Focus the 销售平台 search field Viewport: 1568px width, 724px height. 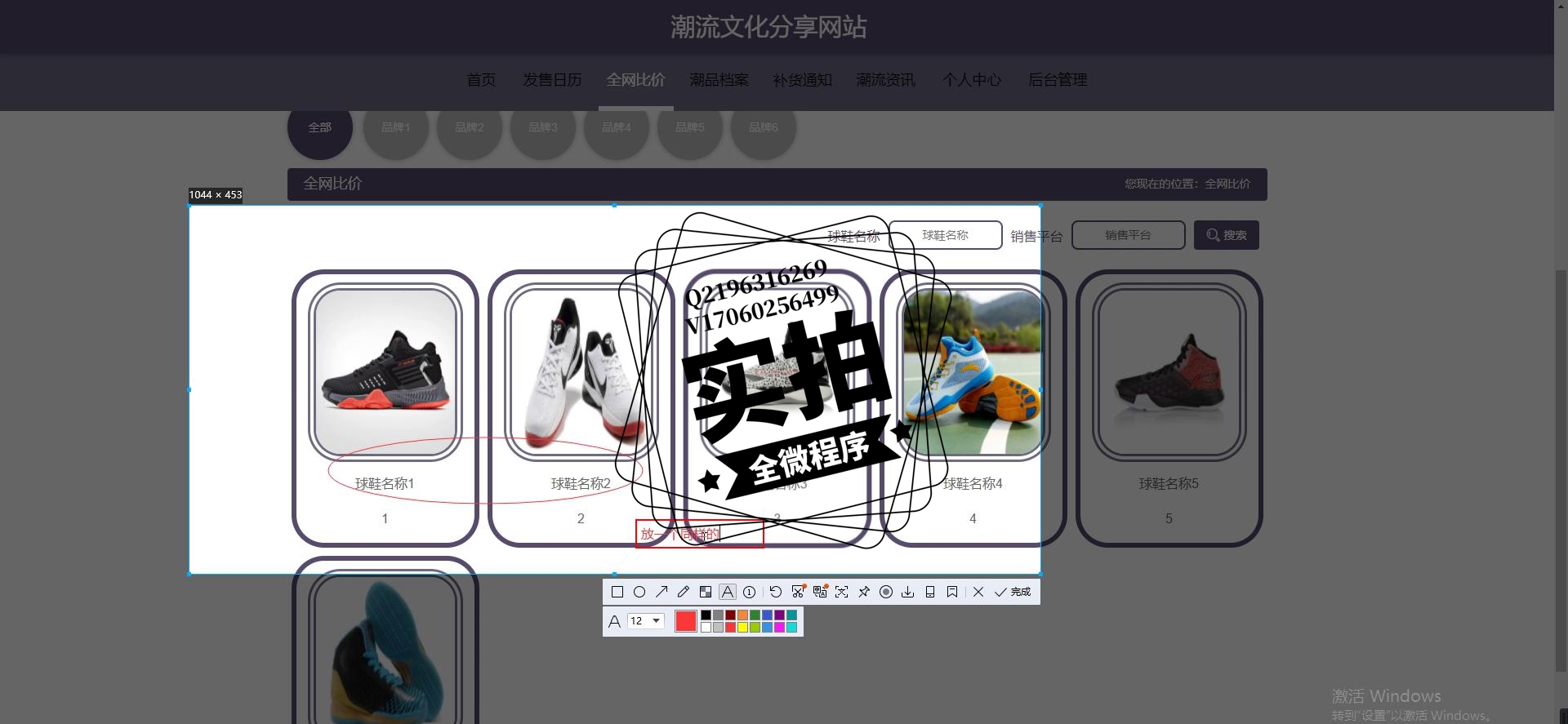(1128, 235)
